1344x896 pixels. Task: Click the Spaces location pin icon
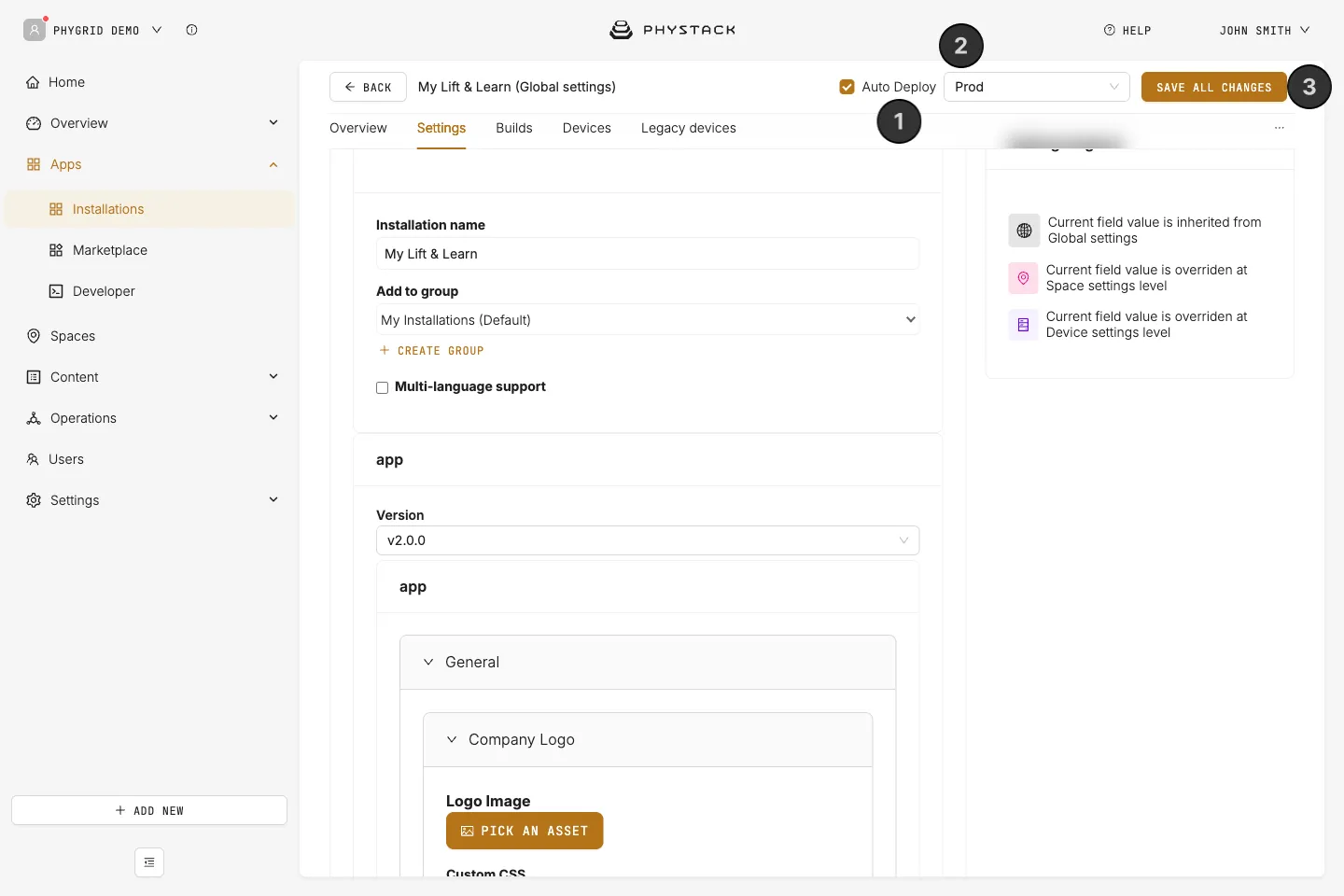coord(34,336)
